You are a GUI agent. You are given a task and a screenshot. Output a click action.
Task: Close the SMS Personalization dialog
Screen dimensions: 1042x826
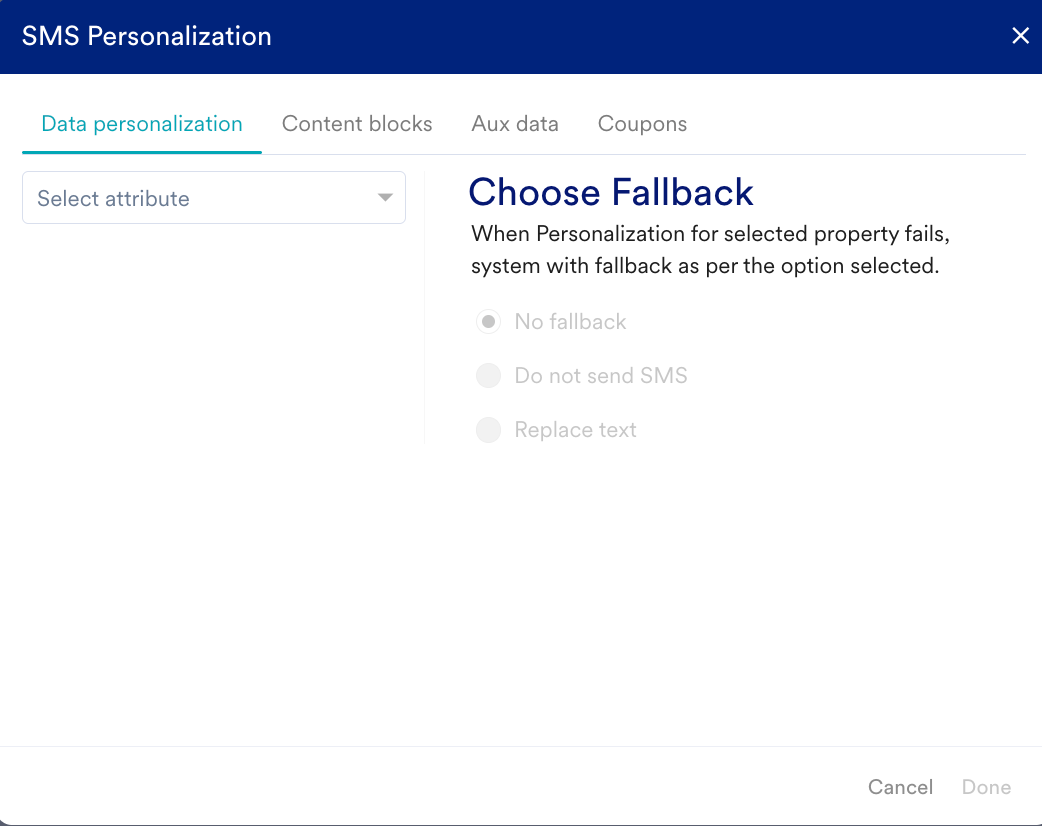pyautogui.click(x=1020, y=37)
